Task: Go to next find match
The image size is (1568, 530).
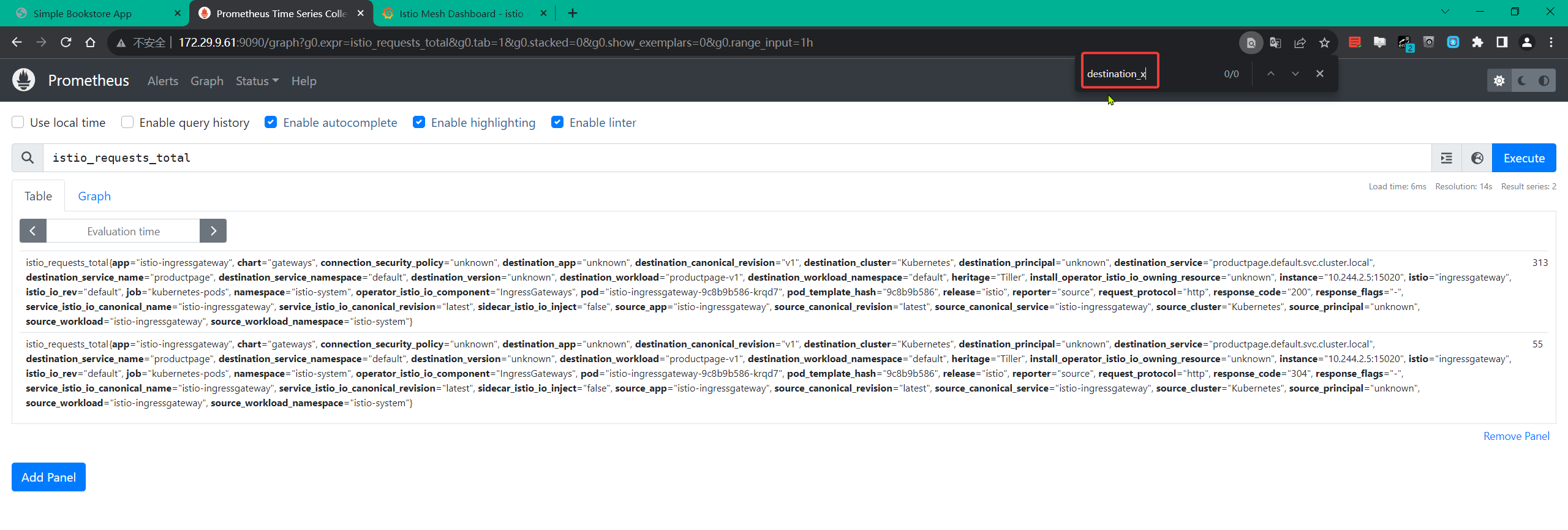Action: [1295, 74]
